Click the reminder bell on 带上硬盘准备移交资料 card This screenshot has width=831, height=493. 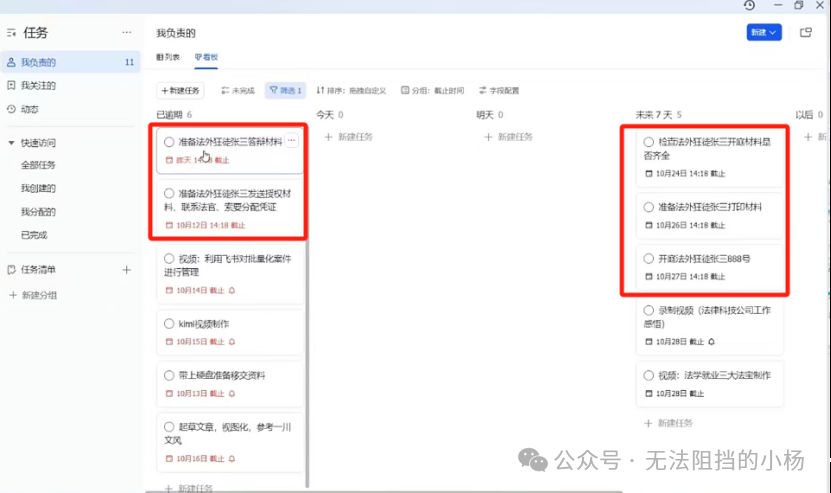click(232, 394)
